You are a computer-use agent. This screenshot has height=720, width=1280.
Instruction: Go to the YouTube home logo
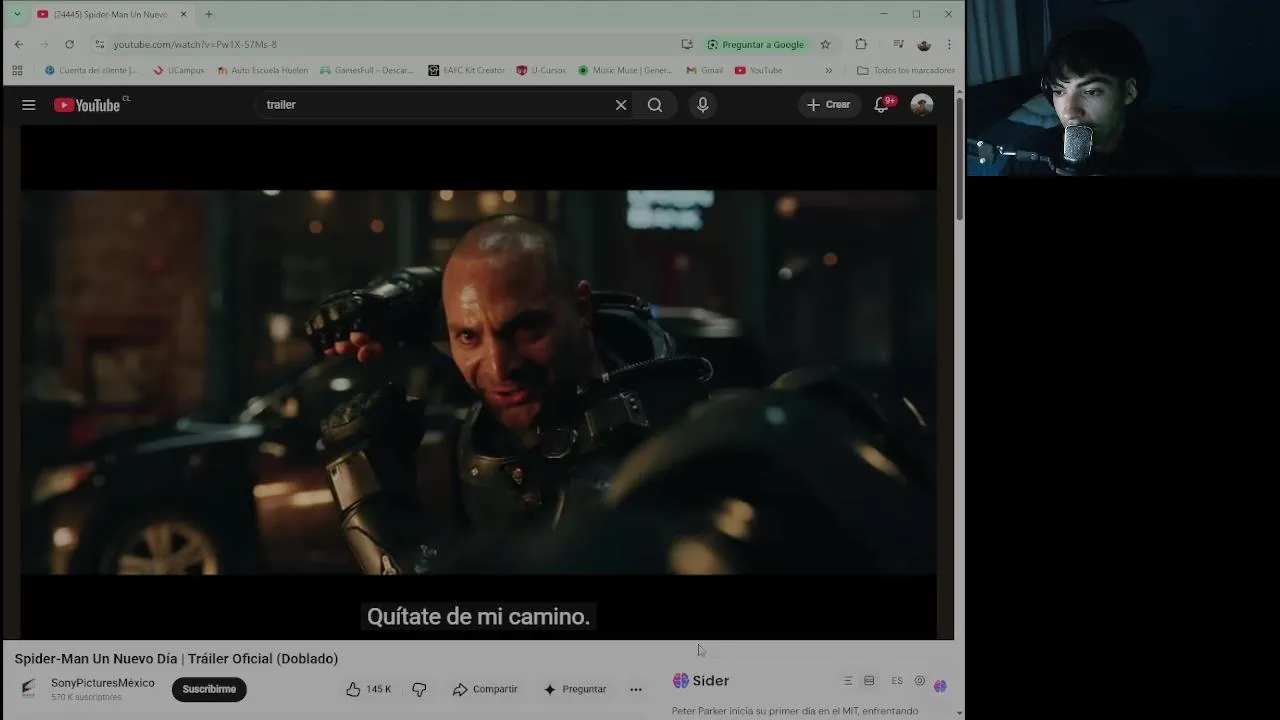pos(88,105)
